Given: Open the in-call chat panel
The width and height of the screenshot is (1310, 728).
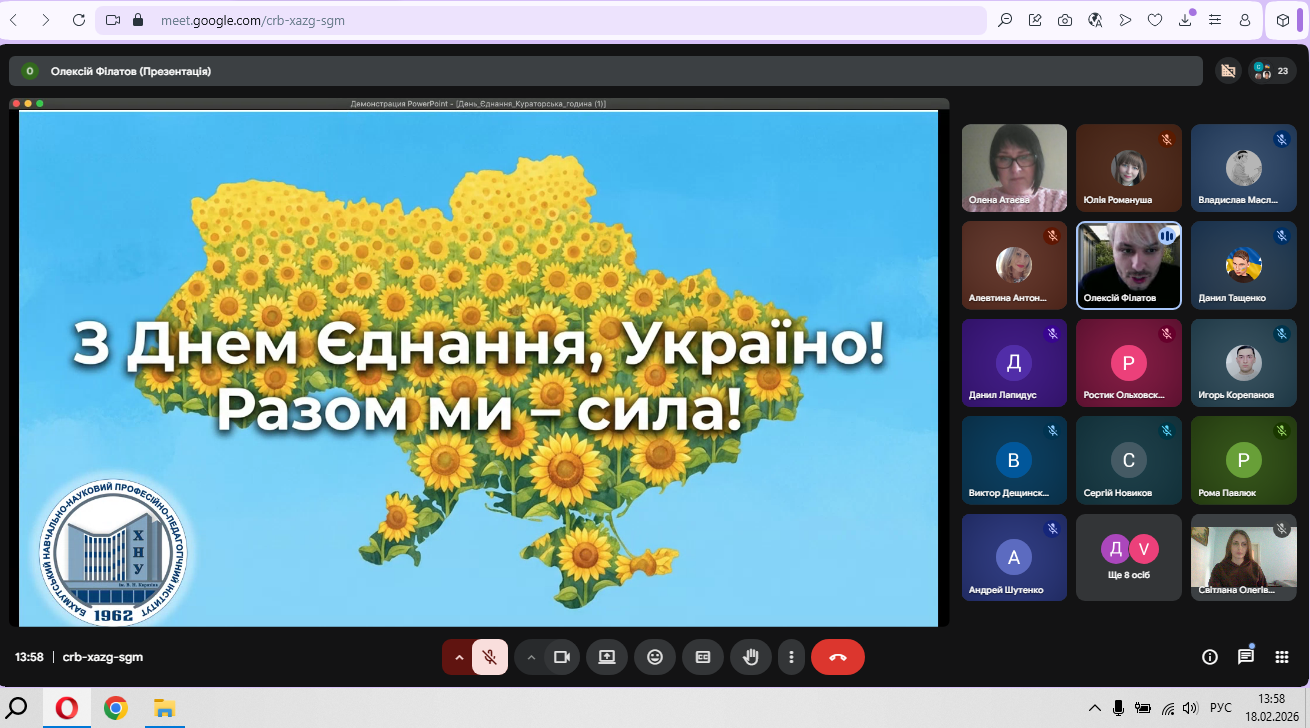Looking at the screenshot, I should point(1245,657).
